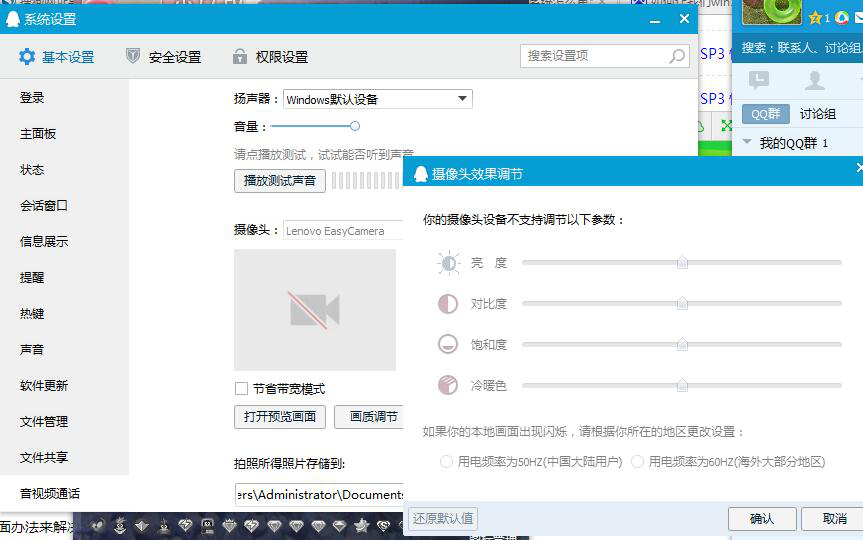Click 取消 in camera effect dialog
This screenshot has width=863, height=540.
coord(834,519)
